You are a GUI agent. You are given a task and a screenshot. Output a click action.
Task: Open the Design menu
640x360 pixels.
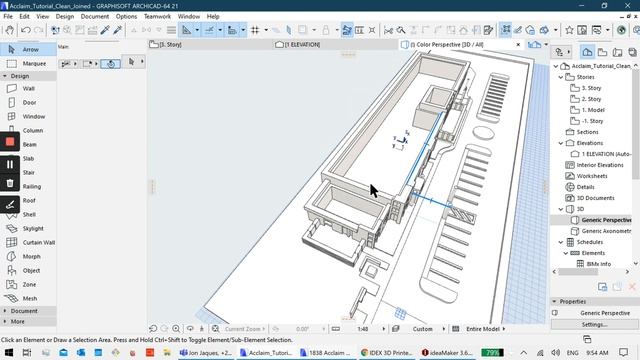[x=64, y=16]
